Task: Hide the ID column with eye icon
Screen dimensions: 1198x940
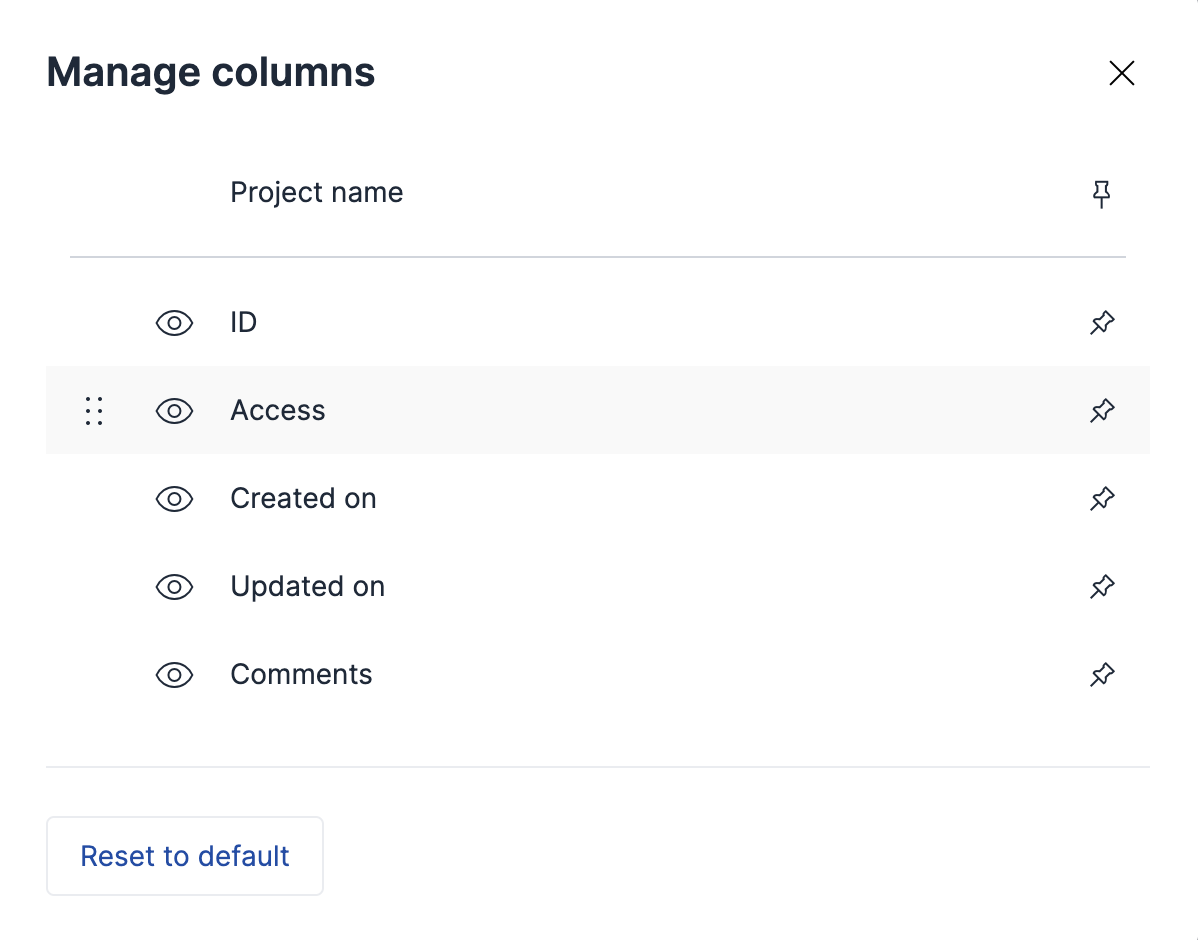Action: tap(174, 323)
